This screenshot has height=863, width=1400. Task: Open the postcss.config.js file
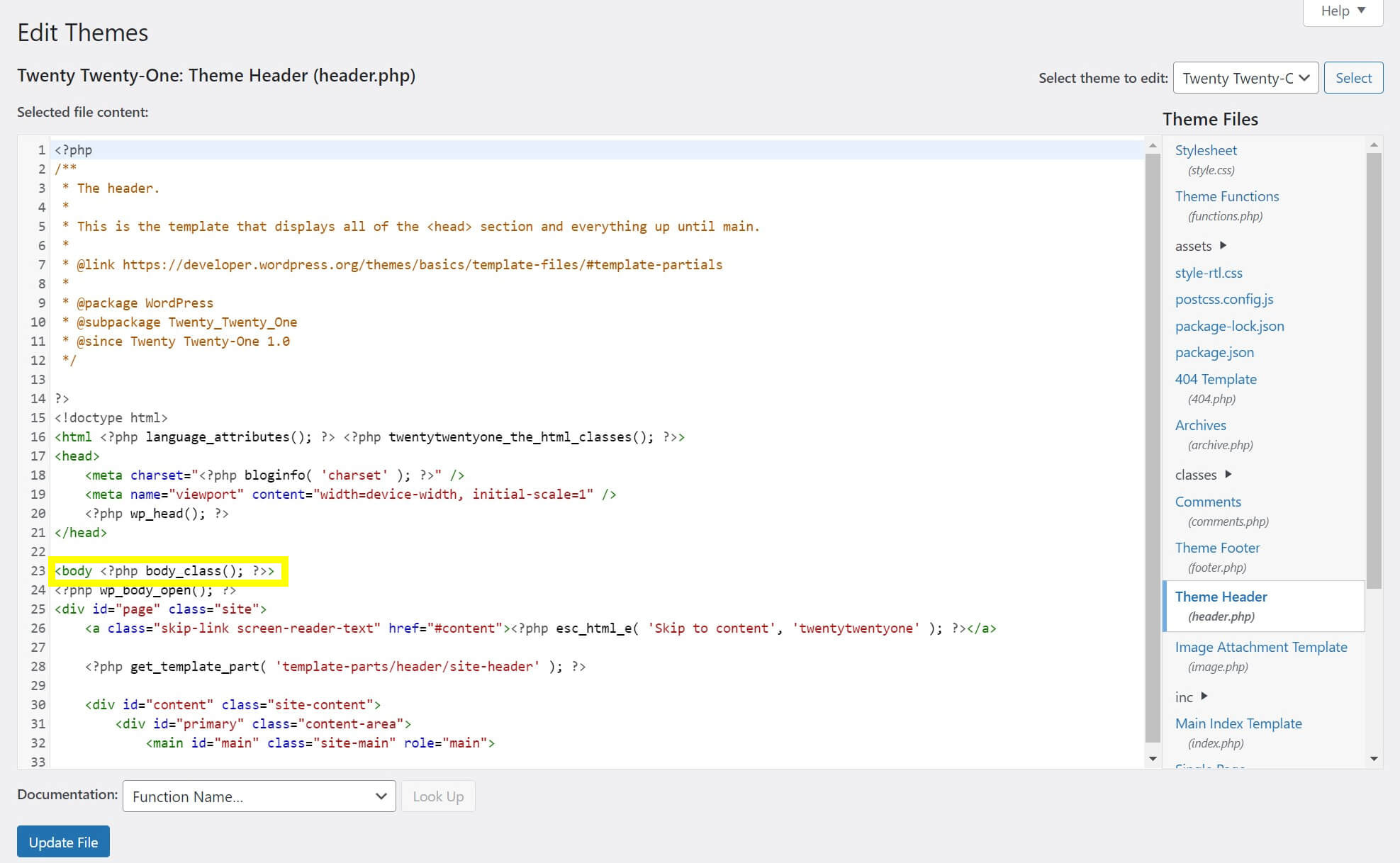pos(1223,299)
